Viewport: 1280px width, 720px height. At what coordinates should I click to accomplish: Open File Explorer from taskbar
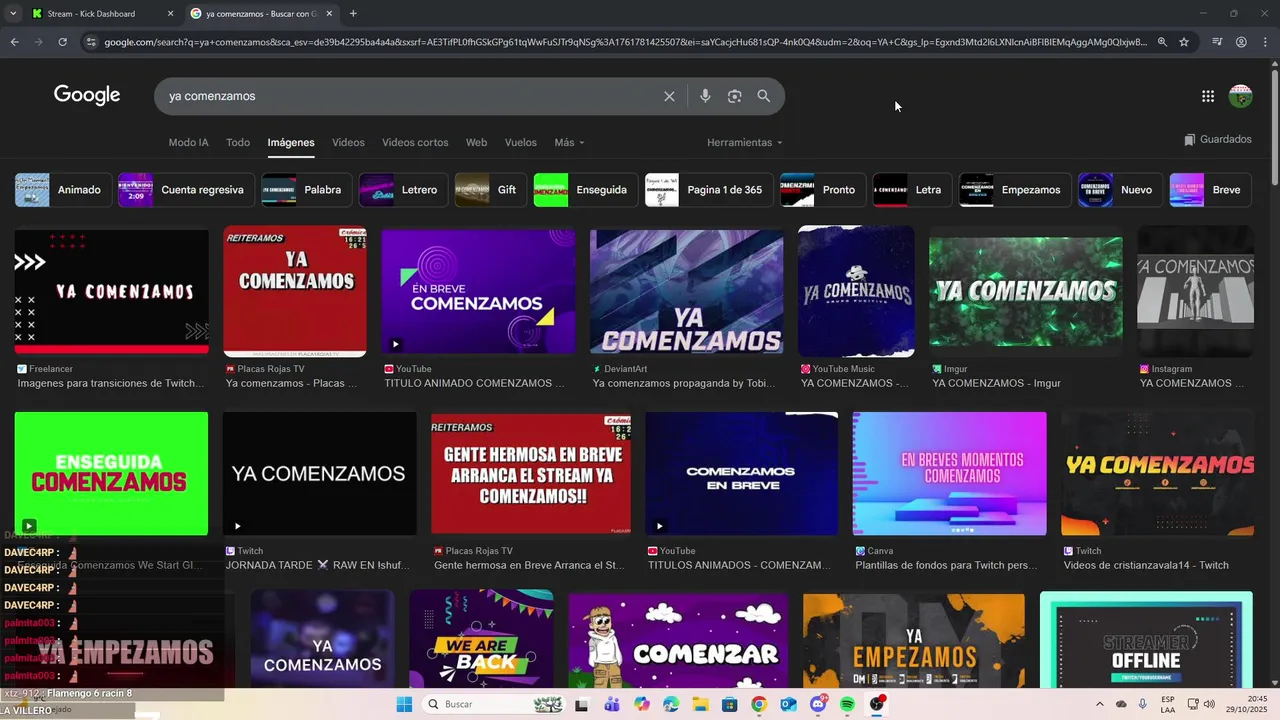point(700,704)
